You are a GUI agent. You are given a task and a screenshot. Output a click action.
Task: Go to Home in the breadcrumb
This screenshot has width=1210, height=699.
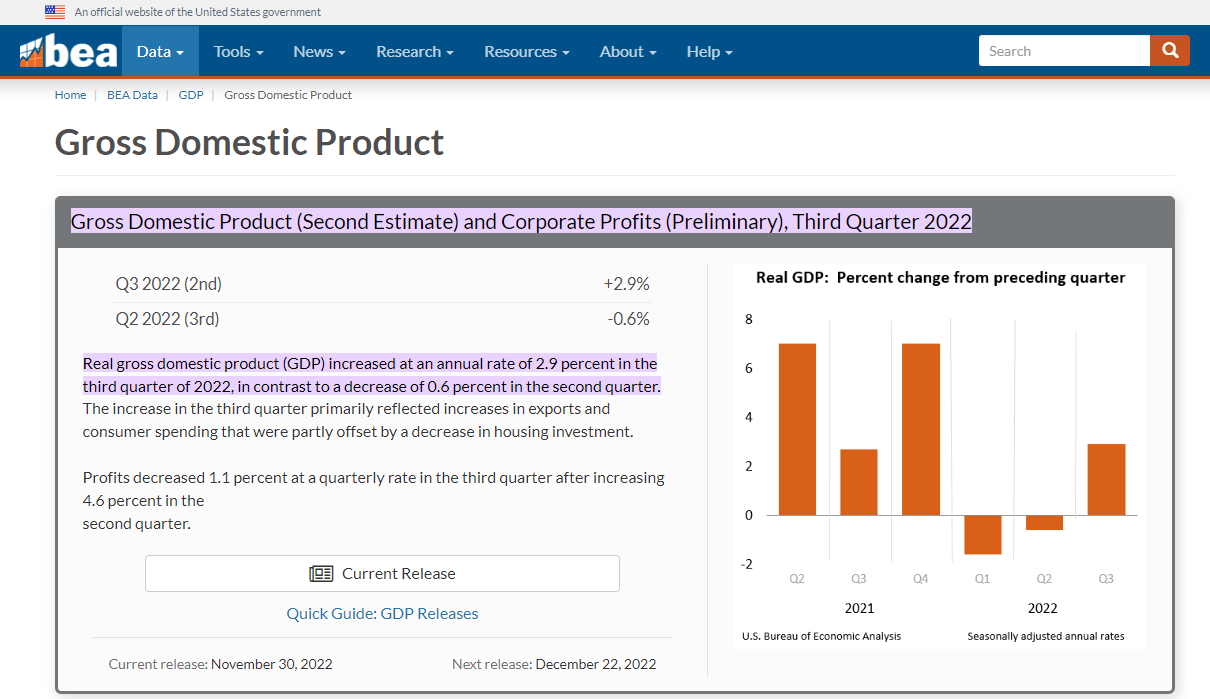click(70, 95)
